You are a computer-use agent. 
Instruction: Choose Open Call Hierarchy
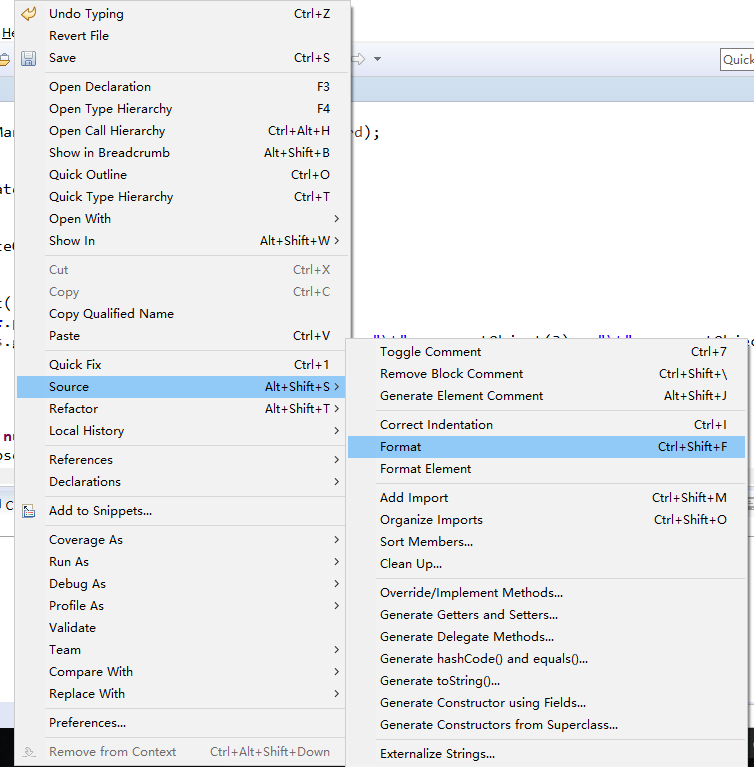tap(182, 131)
